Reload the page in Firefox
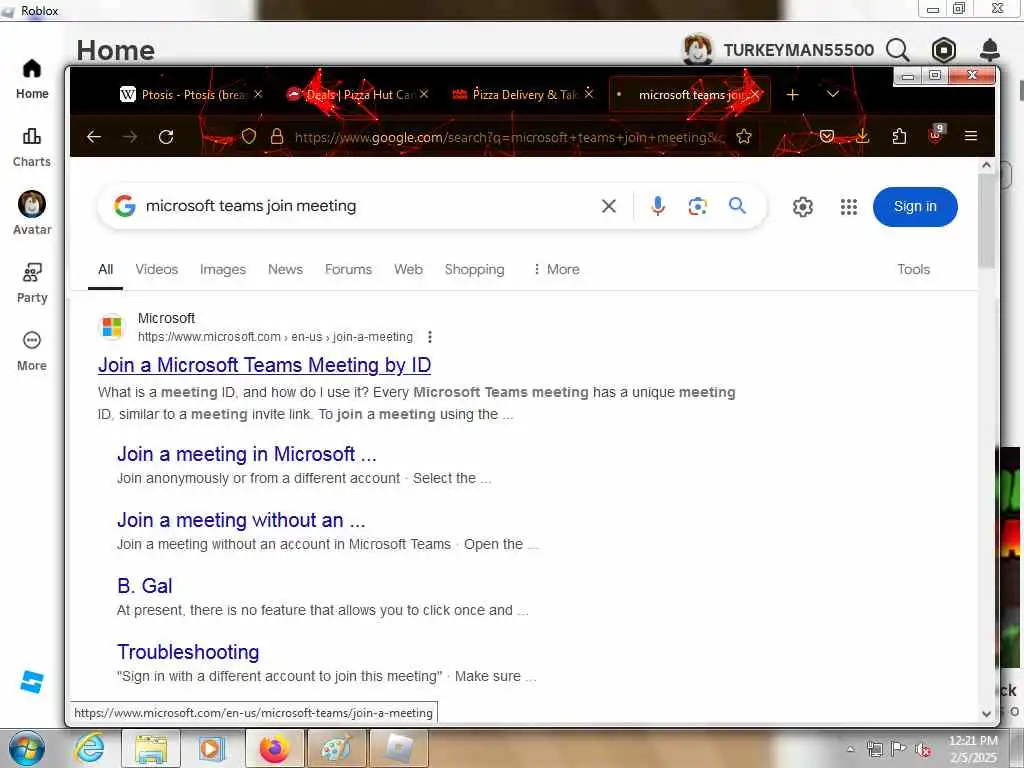This screenshot has height=768, width=1024. [166, 136]
